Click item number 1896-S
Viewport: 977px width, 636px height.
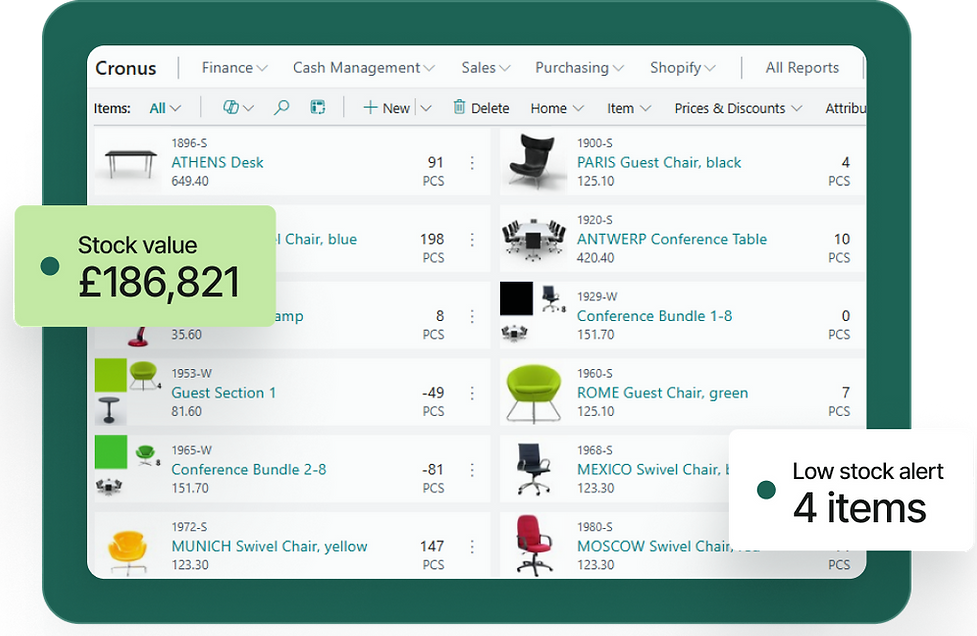(x=189, y=143)
